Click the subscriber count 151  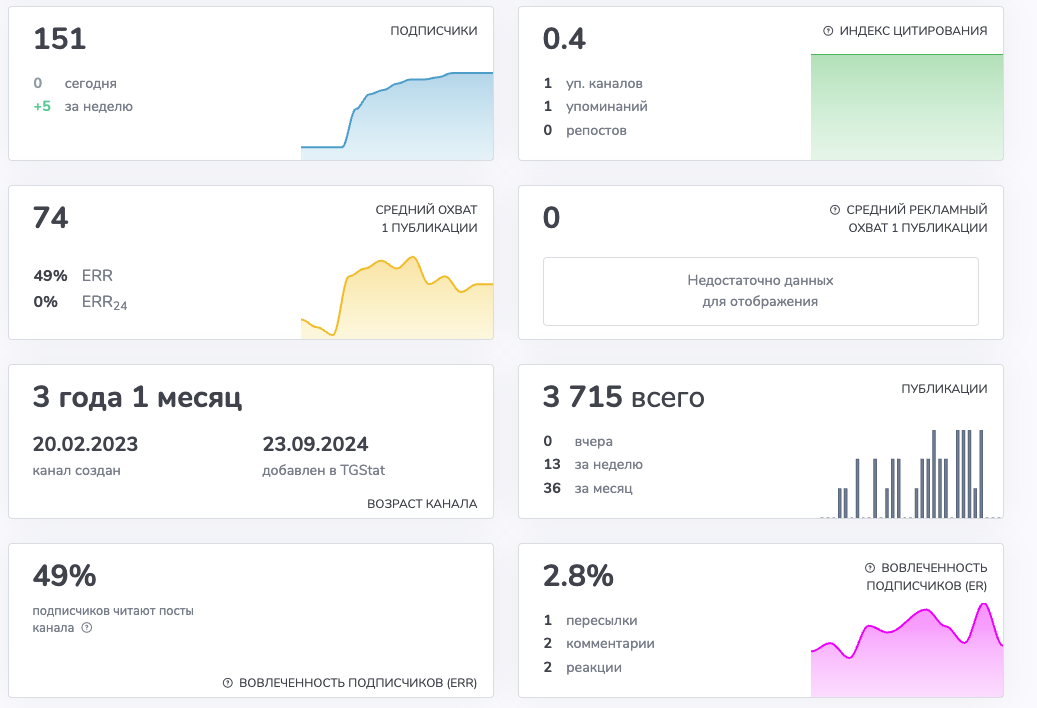pyautogui.click(x=60, y=39)
